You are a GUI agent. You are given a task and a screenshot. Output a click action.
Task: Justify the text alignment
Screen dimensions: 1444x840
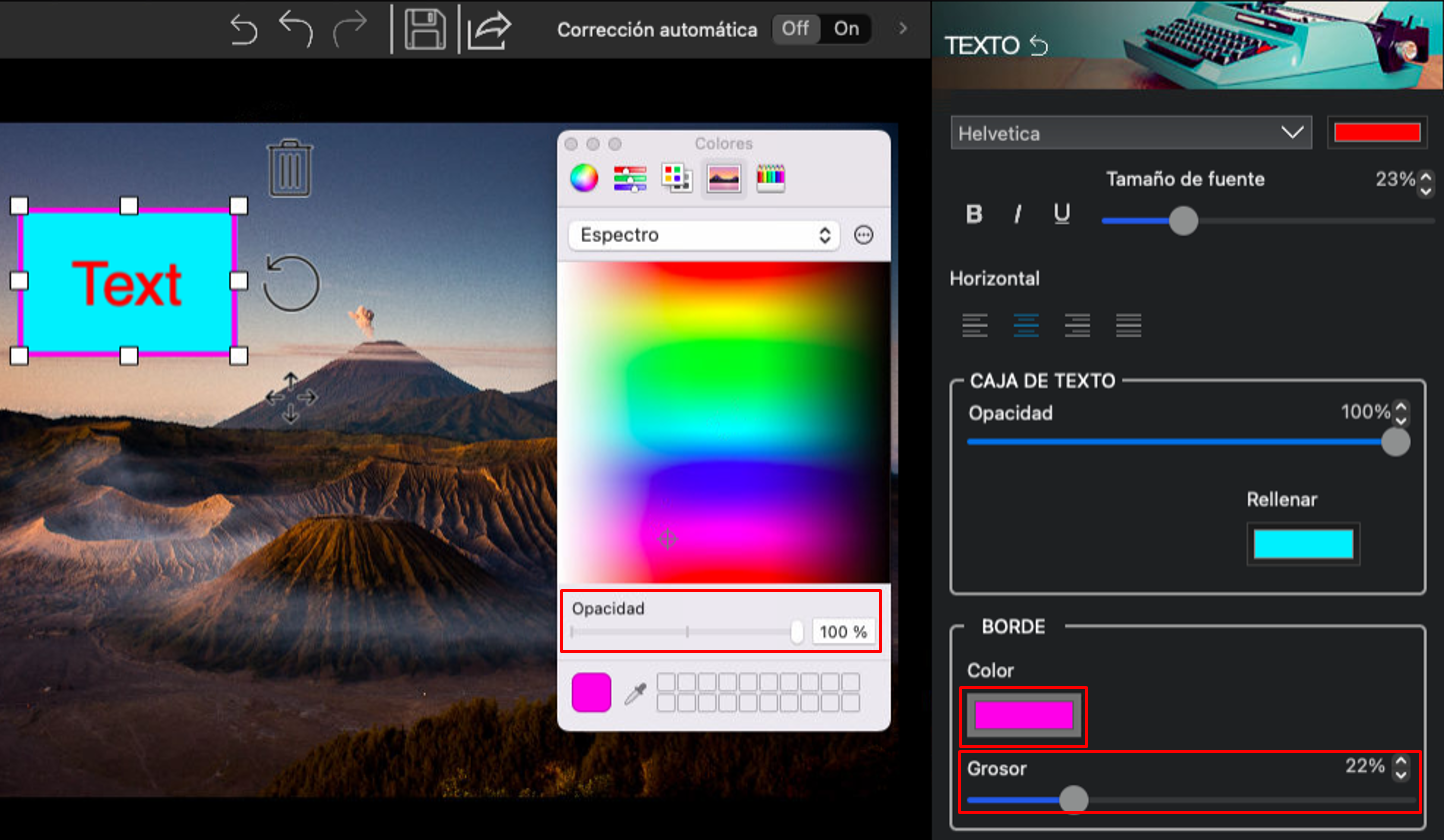(x=1128, y=324)
